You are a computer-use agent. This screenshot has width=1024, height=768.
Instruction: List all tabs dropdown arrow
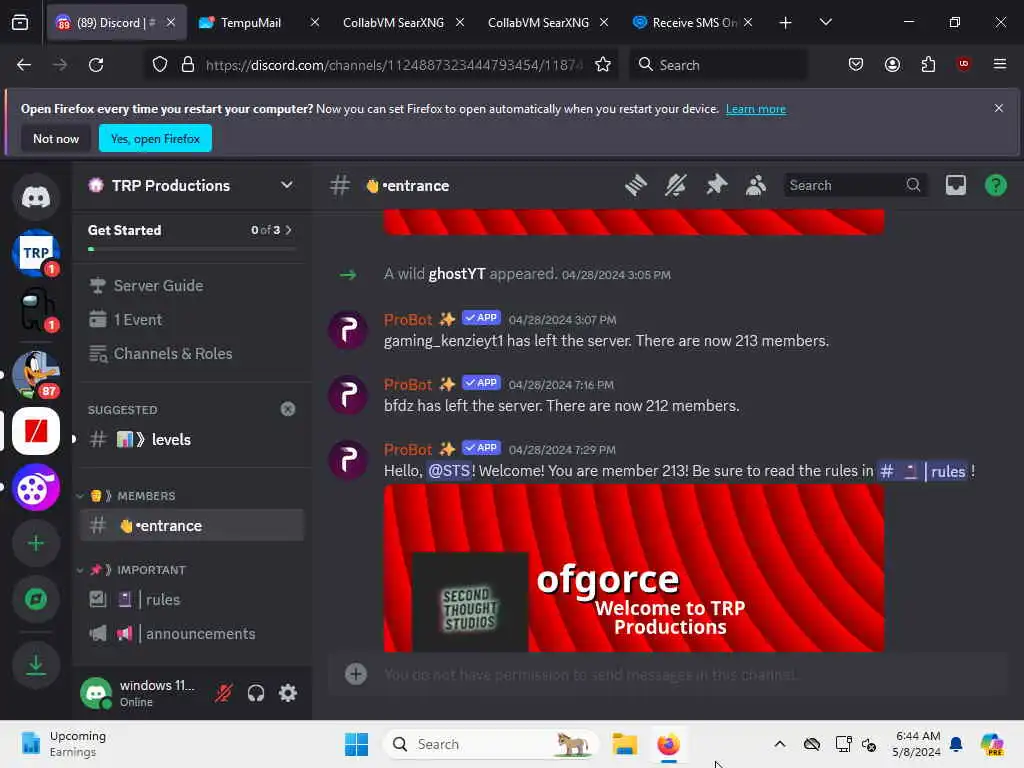825,22
